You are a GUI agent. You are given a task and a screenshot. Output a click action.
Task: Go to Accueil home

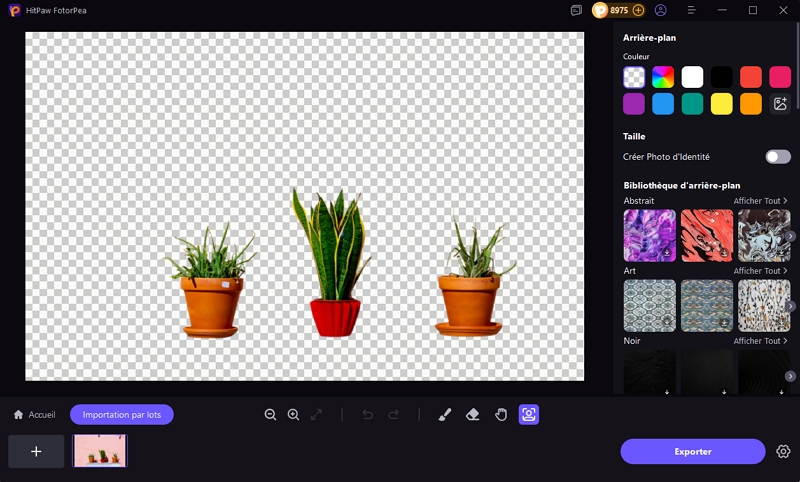(x=34, y=415)
